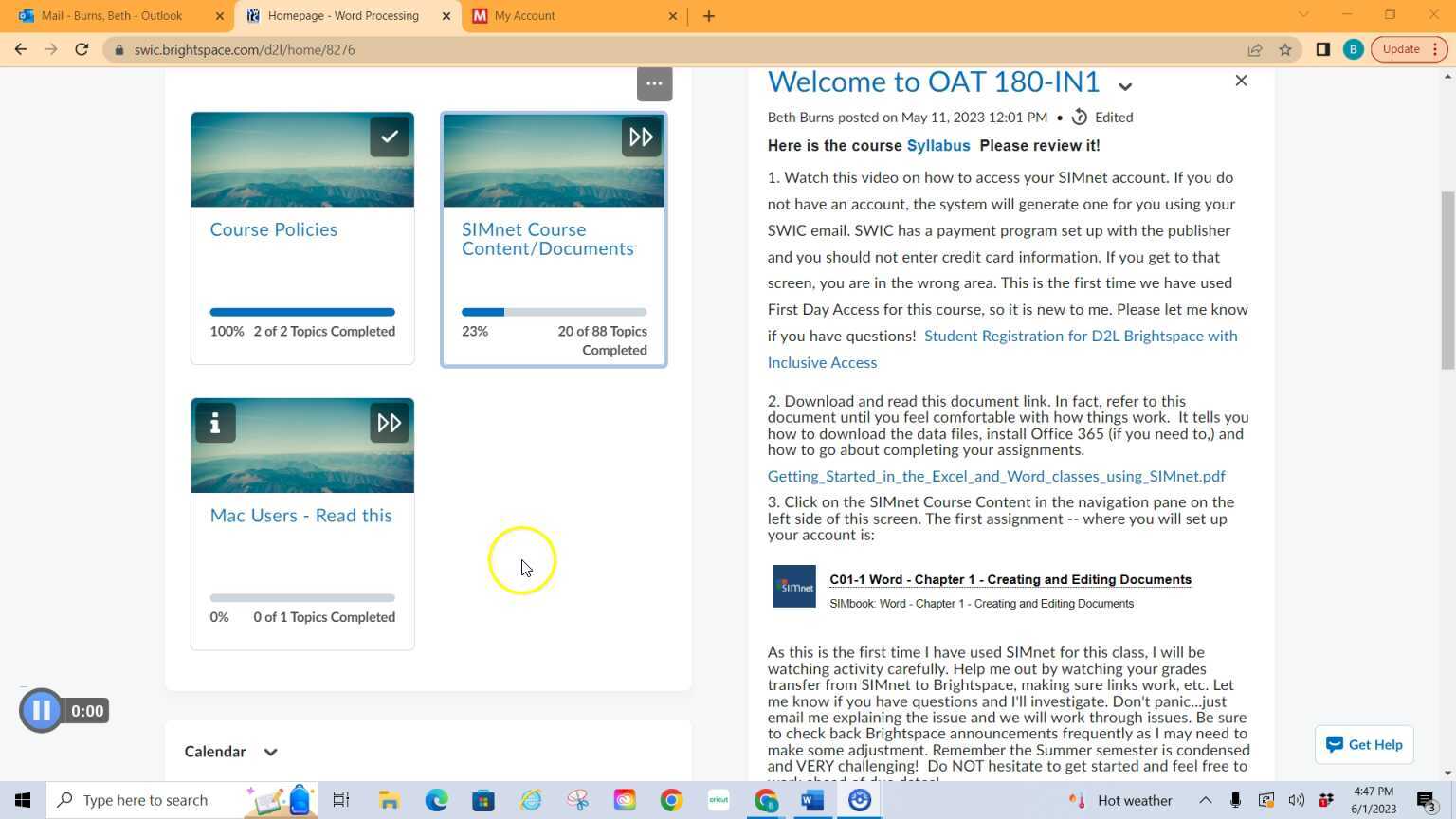
Task: Select the info icon on Mac Users tile
Action: pyautogui.click(x=215, y=423)
